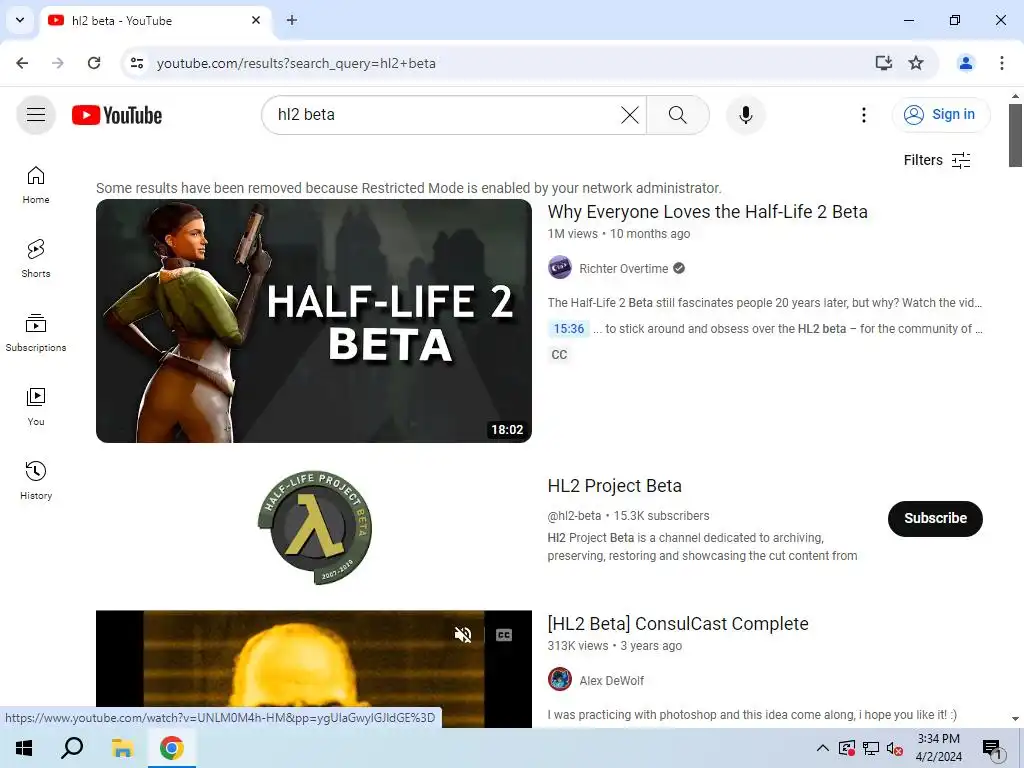Image resolution: width=1024 pixels, height=768 pixels.
Task: Open Richter Overtime channel name link
Action: tap(624, 268)
